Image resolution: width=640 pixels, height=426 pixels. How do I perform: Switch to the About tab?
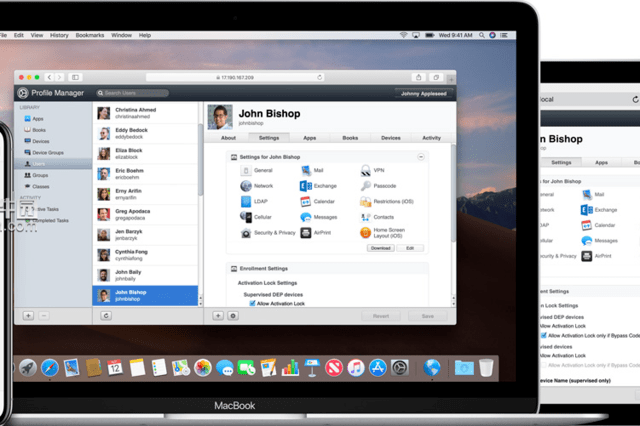(228, 138)
